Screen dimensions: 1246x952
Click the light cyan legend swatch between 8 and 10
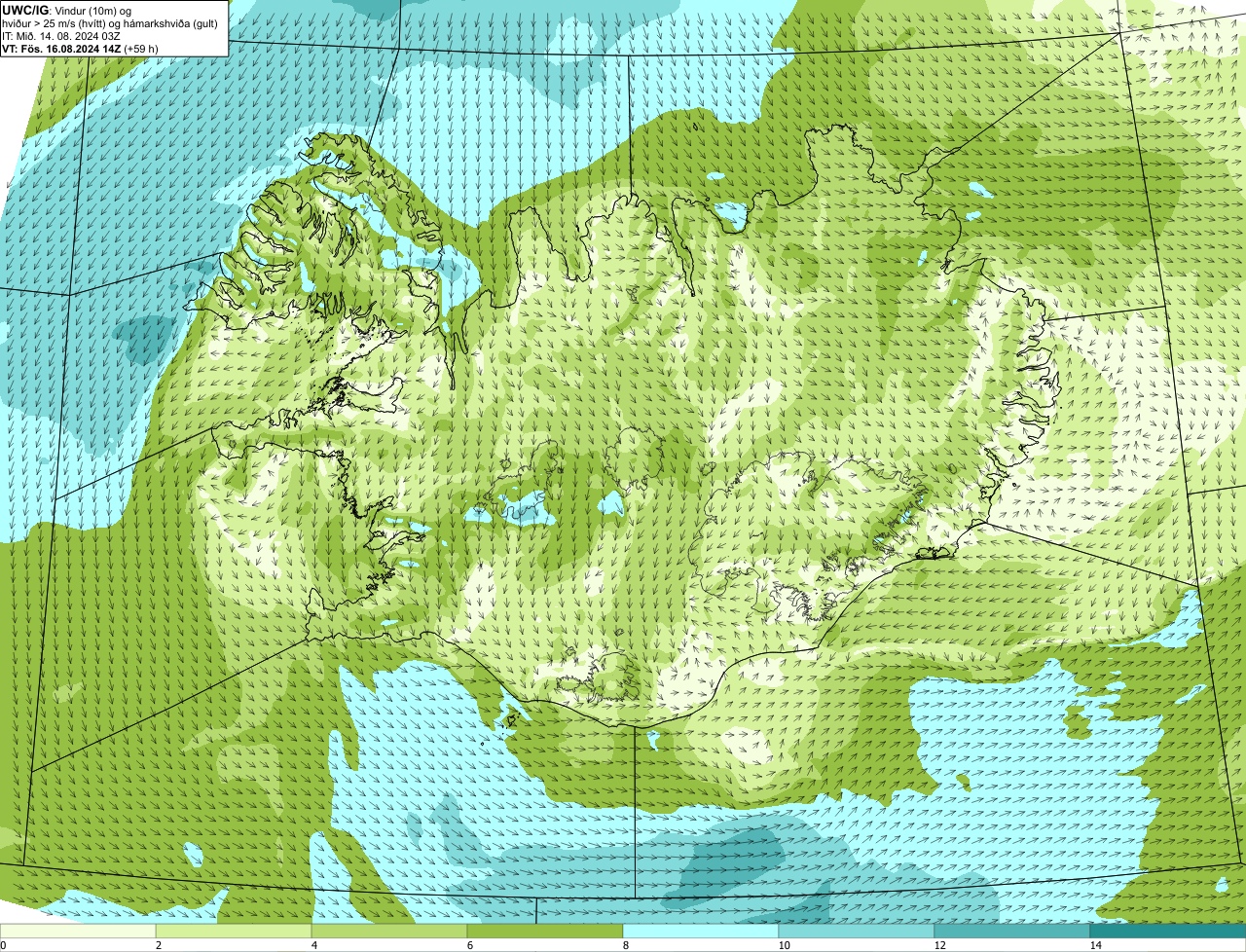[x=701, y=931]
